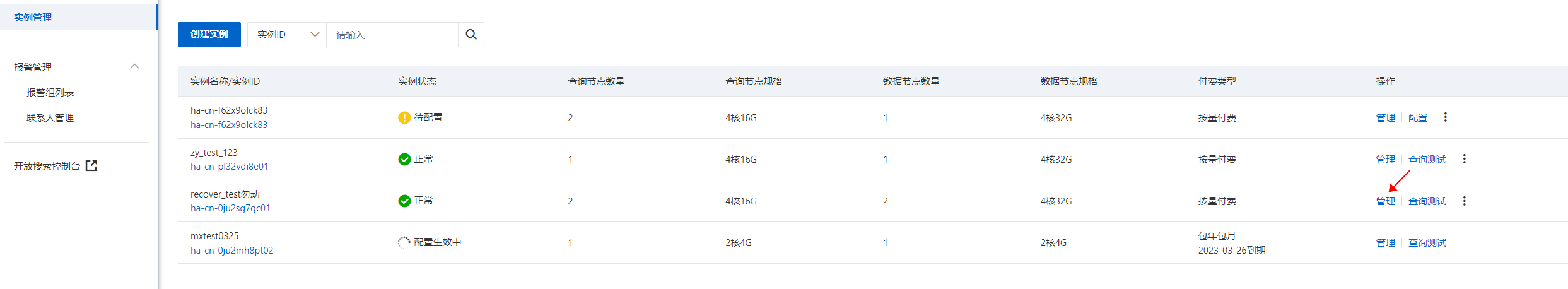Click the 请输入 search input field

pos(392,35)
